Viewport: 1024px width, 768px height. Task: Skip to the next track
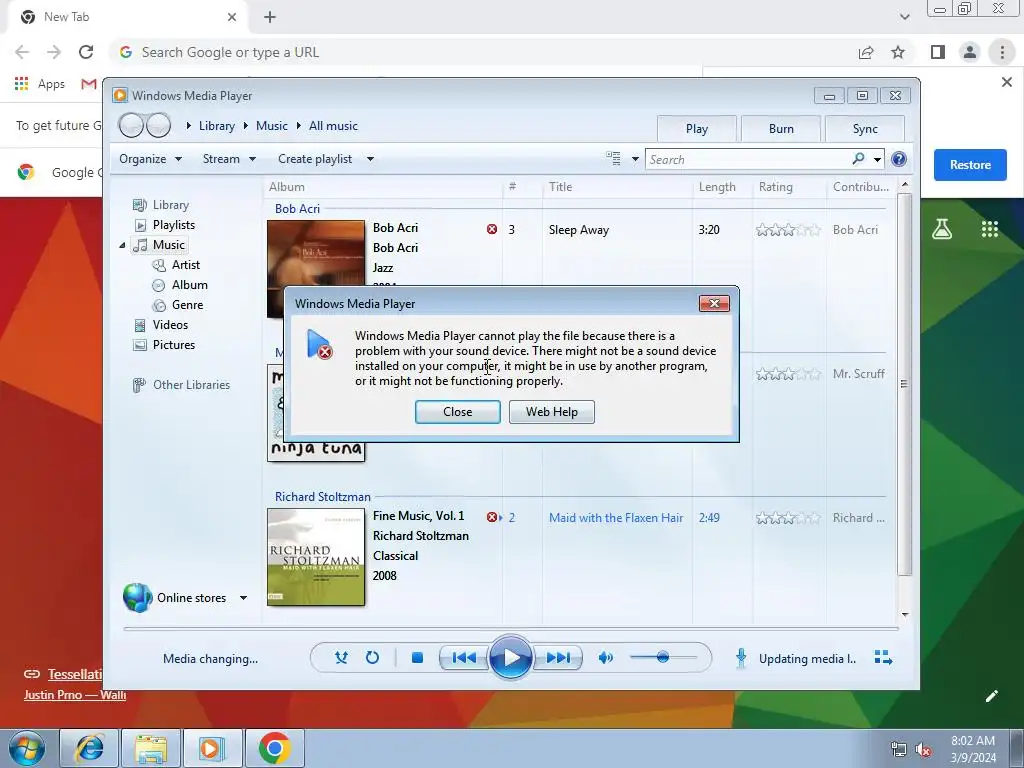[557, 658]
